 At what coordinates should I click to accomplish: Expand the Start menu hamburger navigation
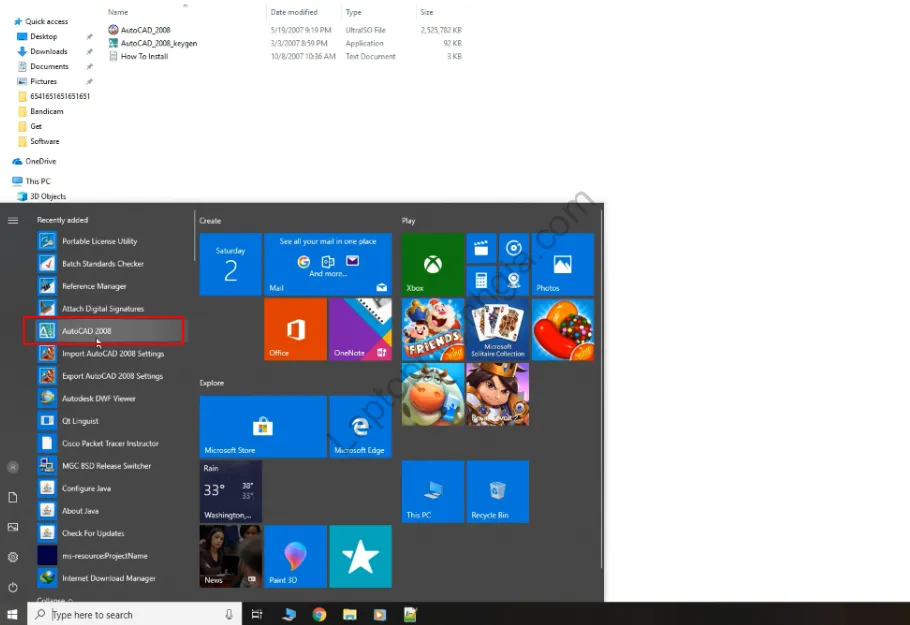click(x=13, y=220)
